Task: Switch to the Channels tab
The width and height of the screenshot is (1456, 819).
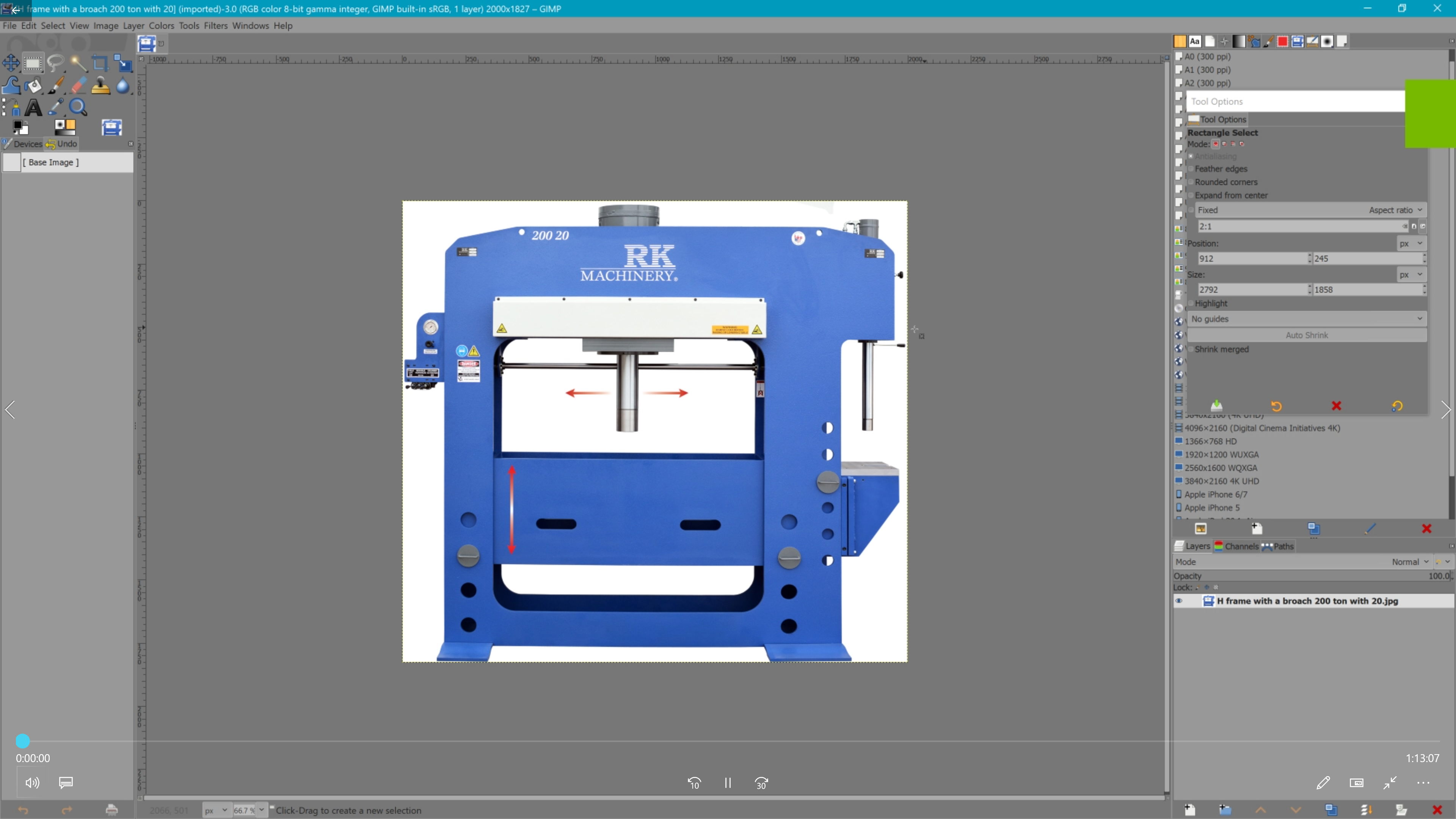Action: click(1236, 546)
